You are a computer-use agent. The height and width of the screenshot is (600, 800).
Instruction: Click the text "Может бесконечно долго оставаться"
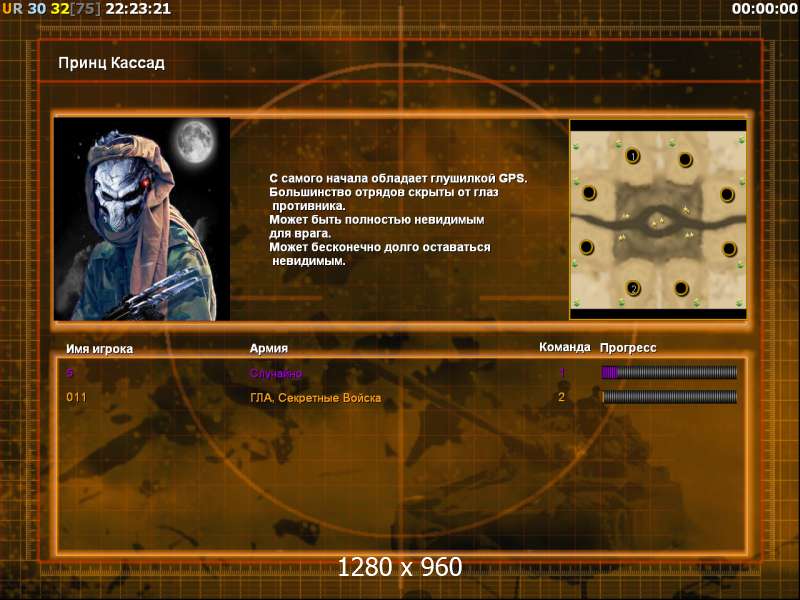click(x=380, y=247)
